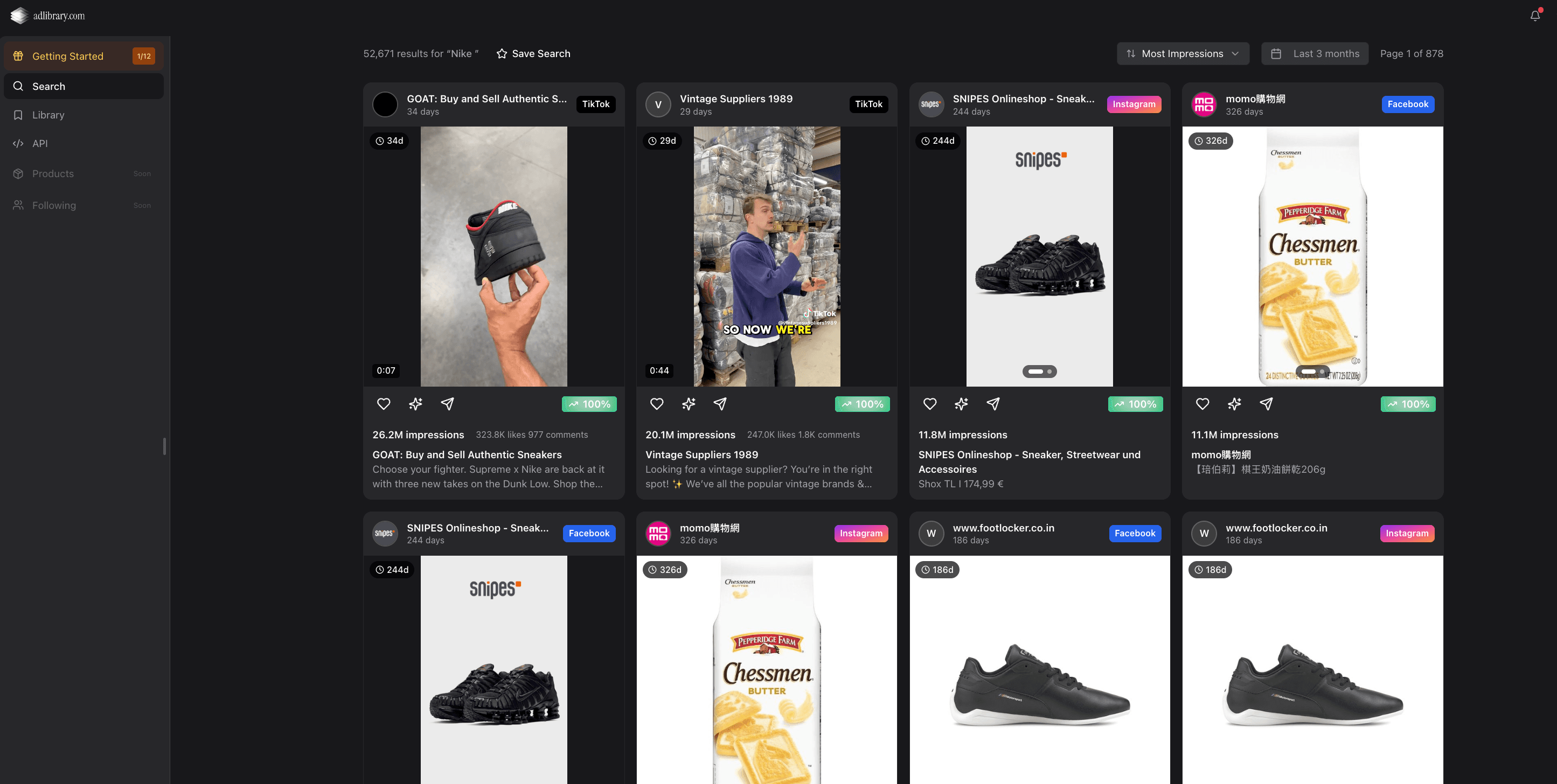This screenshot has width=1557, height=784.
Task: Open the Vintage Suppliers video thumbnail
Action: pyautogui.click(x=767, y=256)
